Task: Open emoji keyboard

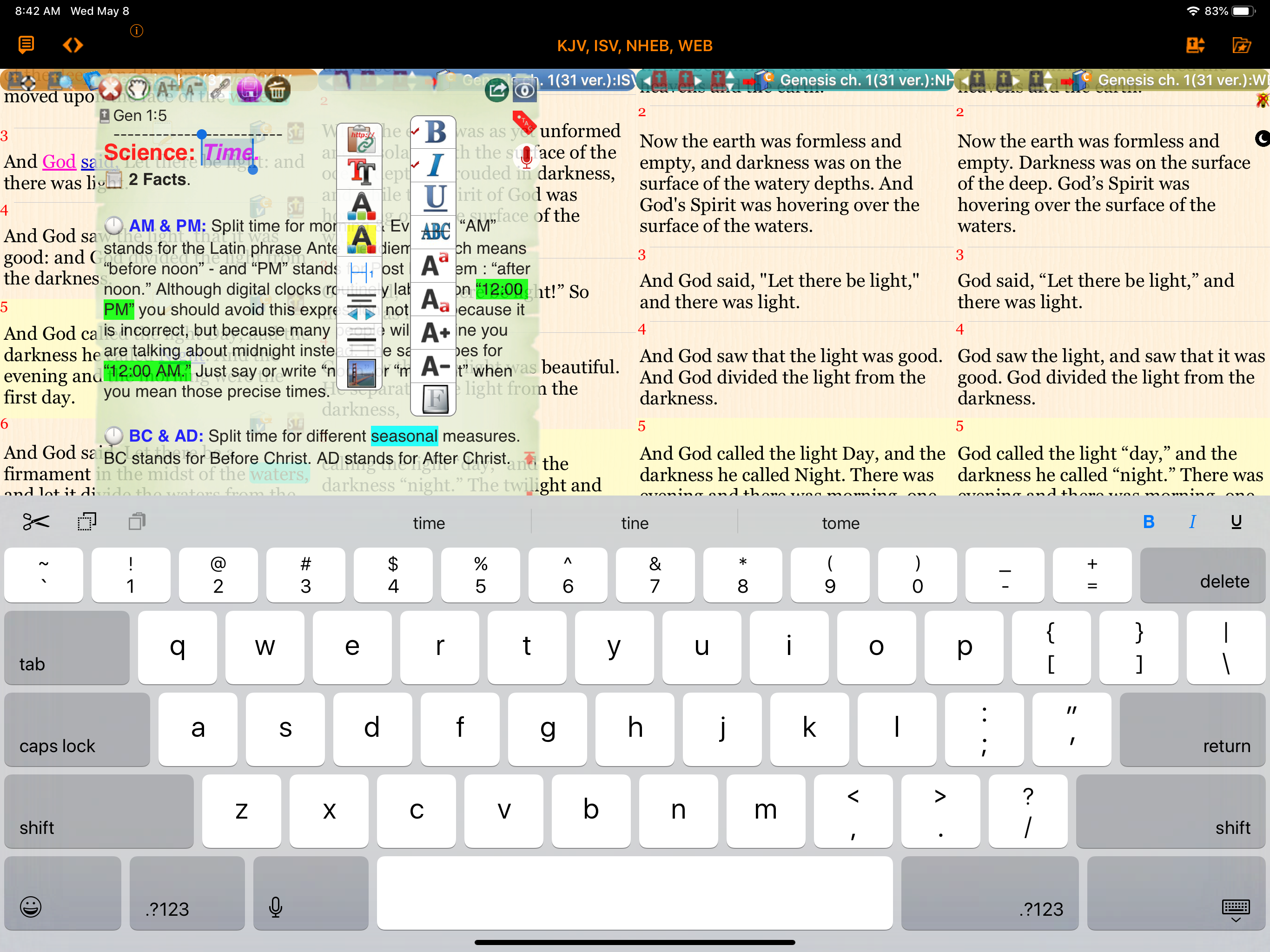Action: (x=63, y=893)
